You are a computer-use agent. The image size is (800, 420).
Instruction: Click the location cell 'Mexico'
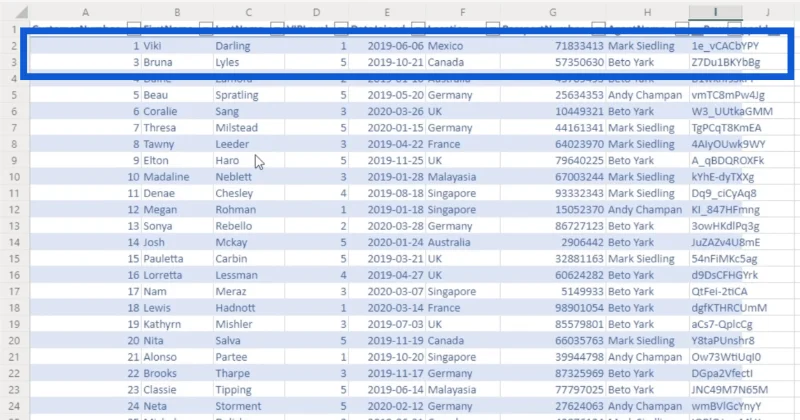click(462, 46)
